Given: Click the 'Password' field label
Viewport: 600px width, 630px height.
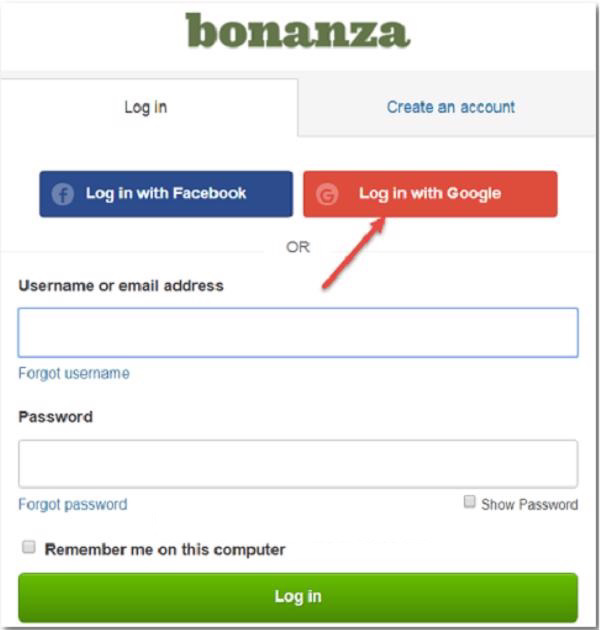Looking at the screenshot, I should [x=55, y=416].
